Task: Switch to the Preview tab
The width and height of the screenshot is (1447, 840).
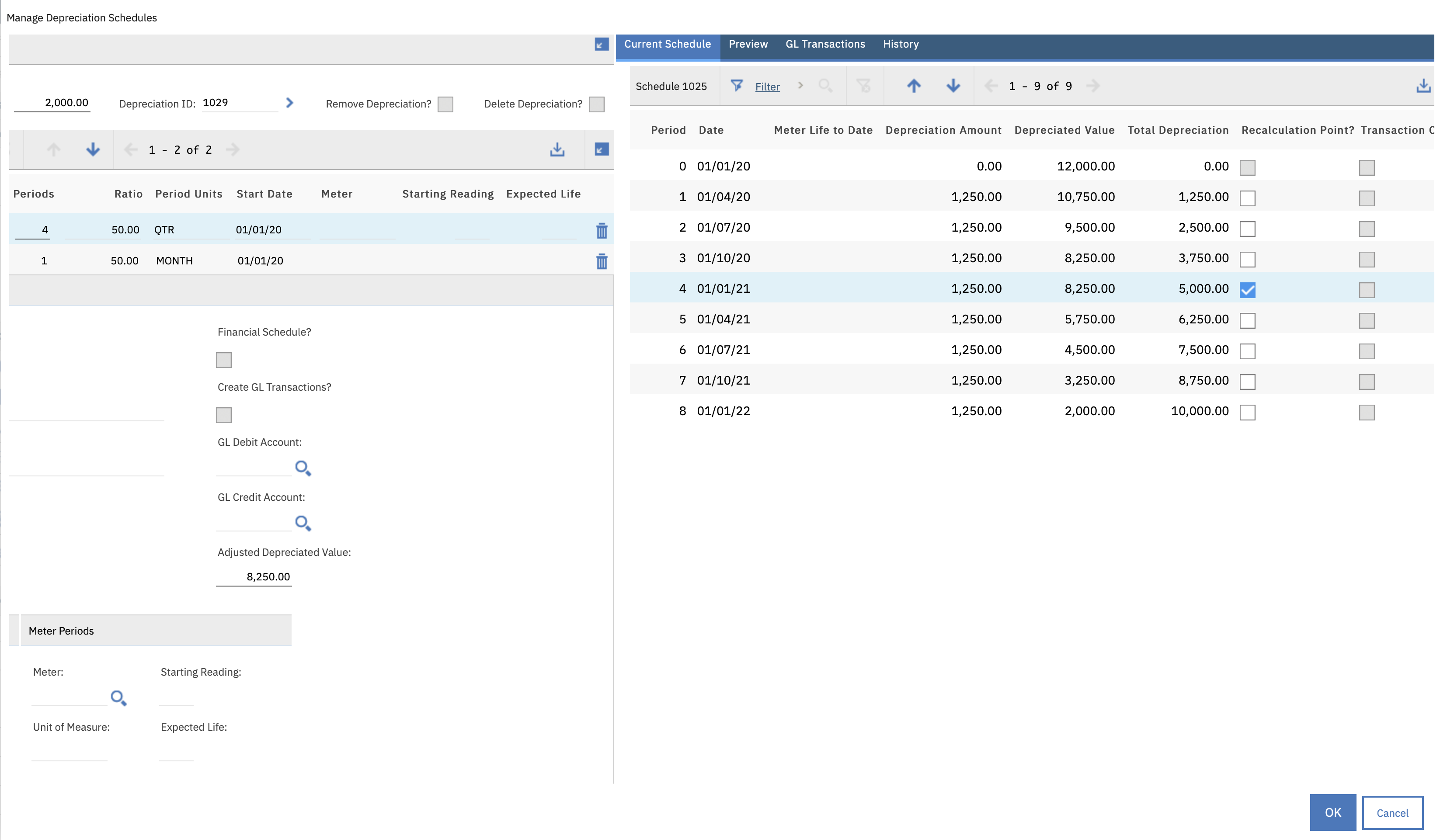Action: (x=748, y=44)
